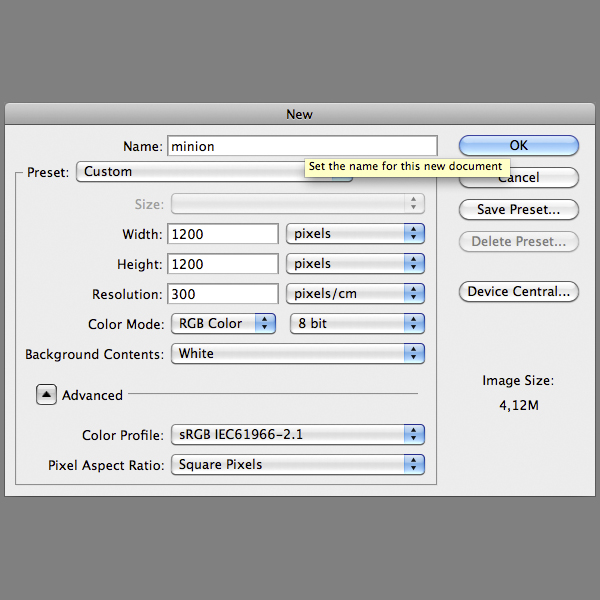Open the Pixel Aspect Ratio dropdown
This screenshot has height=600, width=600.
point(298,464)
